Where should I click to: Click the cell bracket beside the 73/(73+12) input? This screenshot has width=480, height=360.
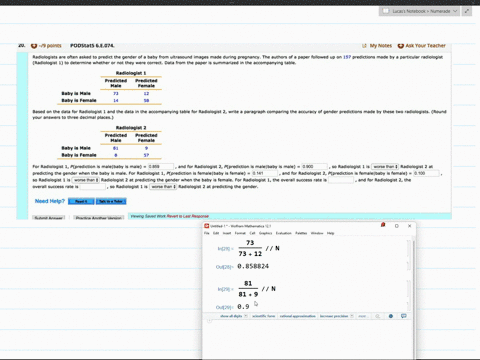click(x=409, y=248)
